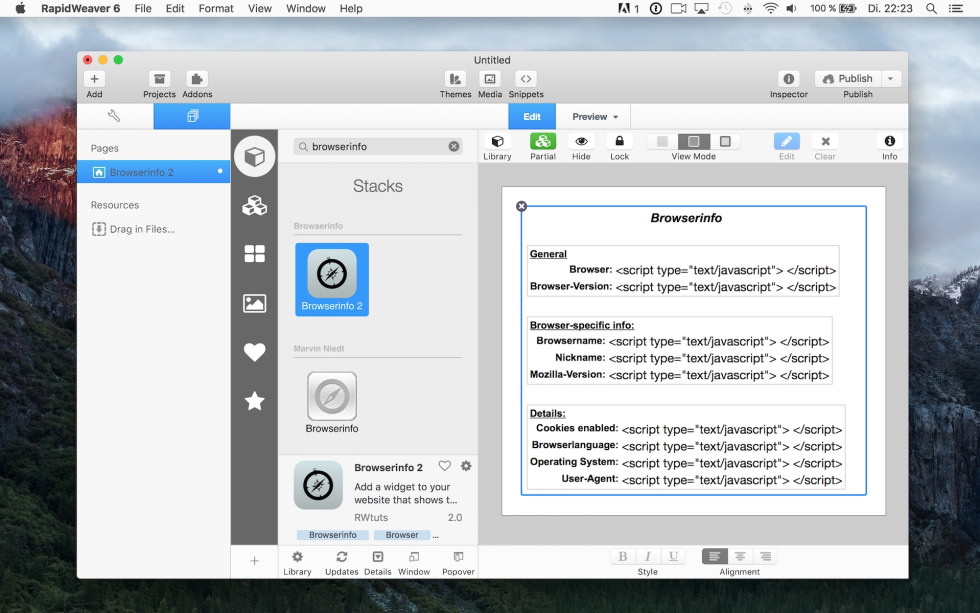Show the image category in sidebar

click(254, 303)
